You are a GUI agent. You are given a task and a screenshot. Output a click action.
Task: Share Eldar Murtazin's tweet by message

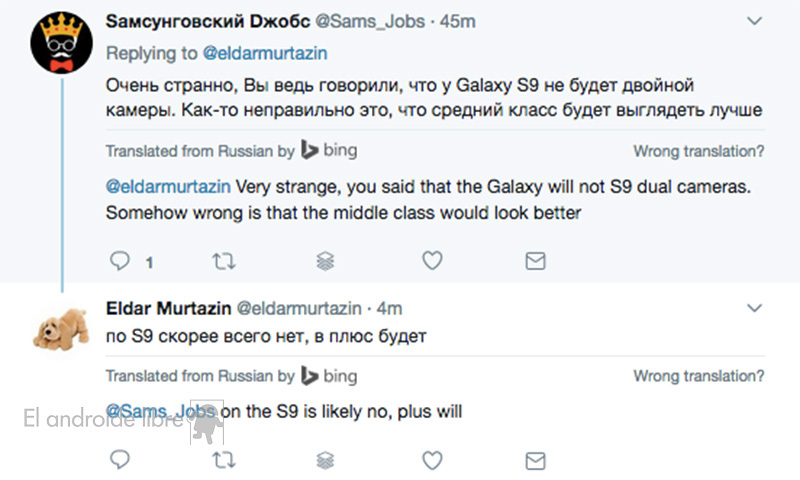tap(536, 461)
